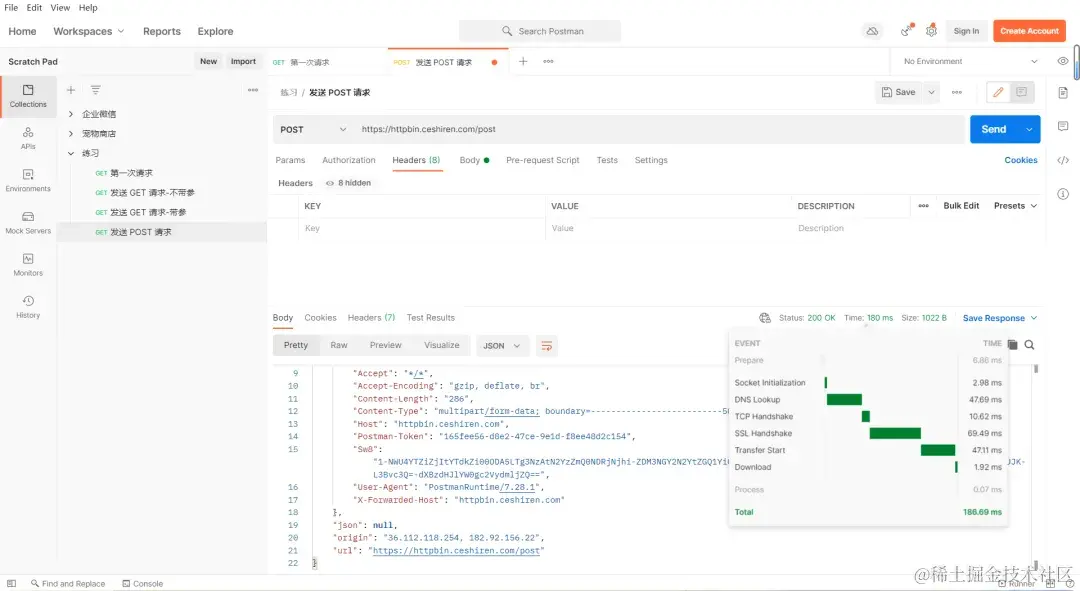
Task: Open the Presets dropdown
Action: click(x=1015, y=206)
